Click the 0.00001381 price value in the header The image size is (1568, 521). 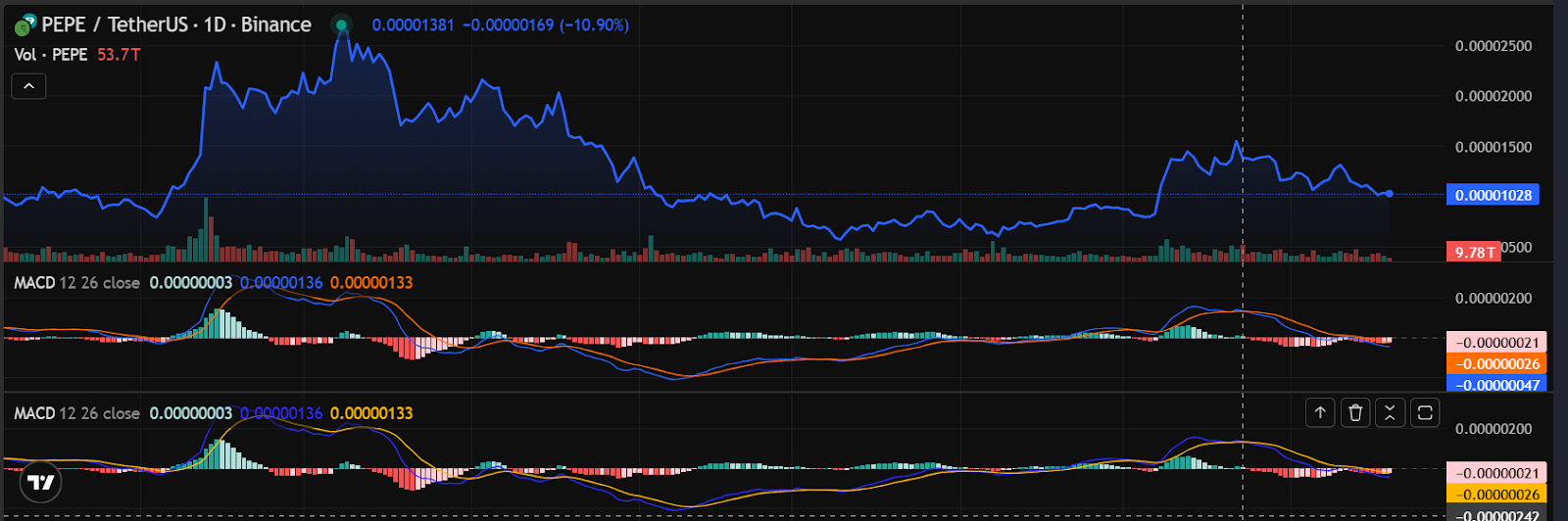(x=413, y=24)
